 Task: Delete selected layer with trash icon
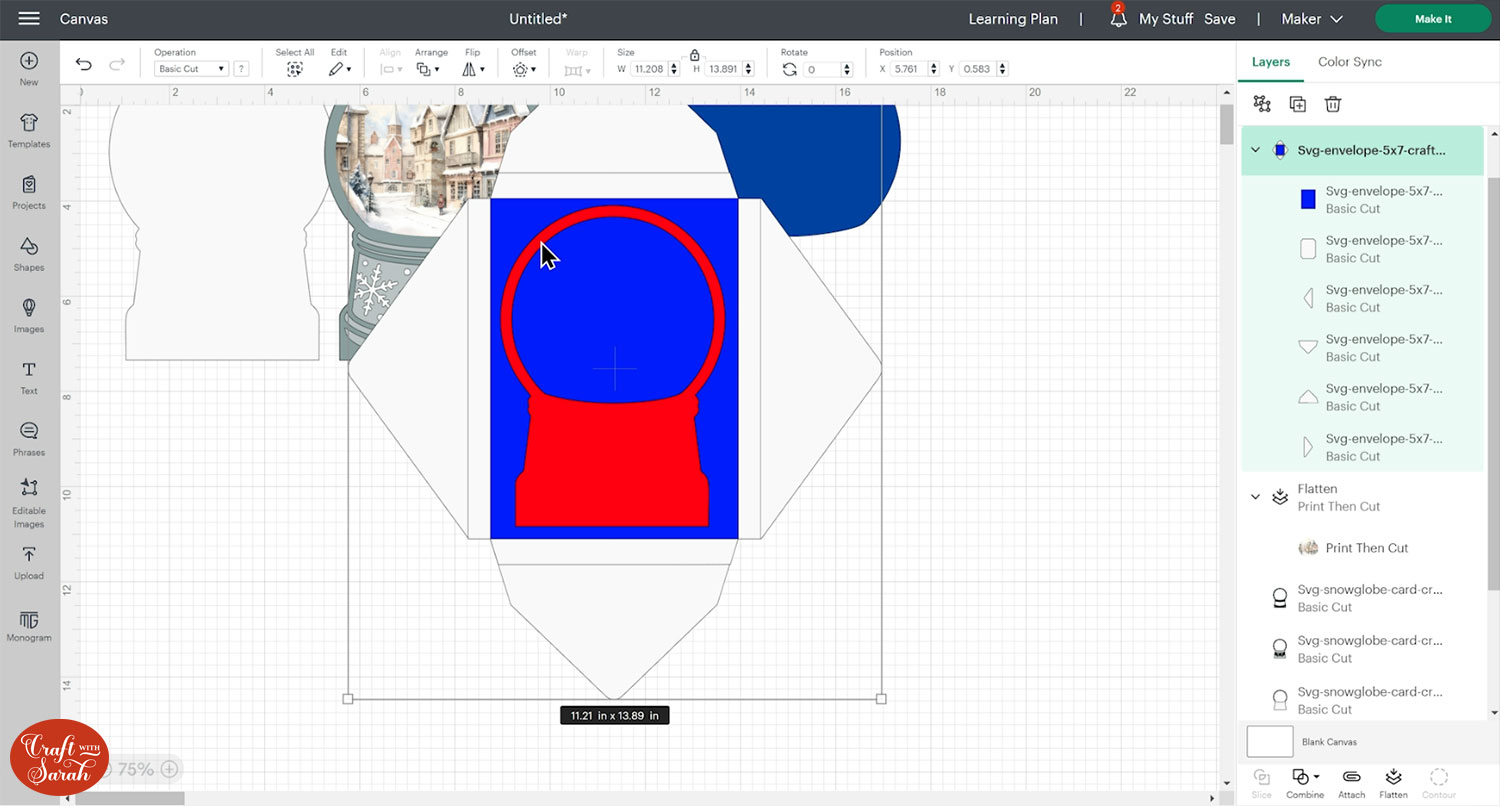(x=1332, y=104)
